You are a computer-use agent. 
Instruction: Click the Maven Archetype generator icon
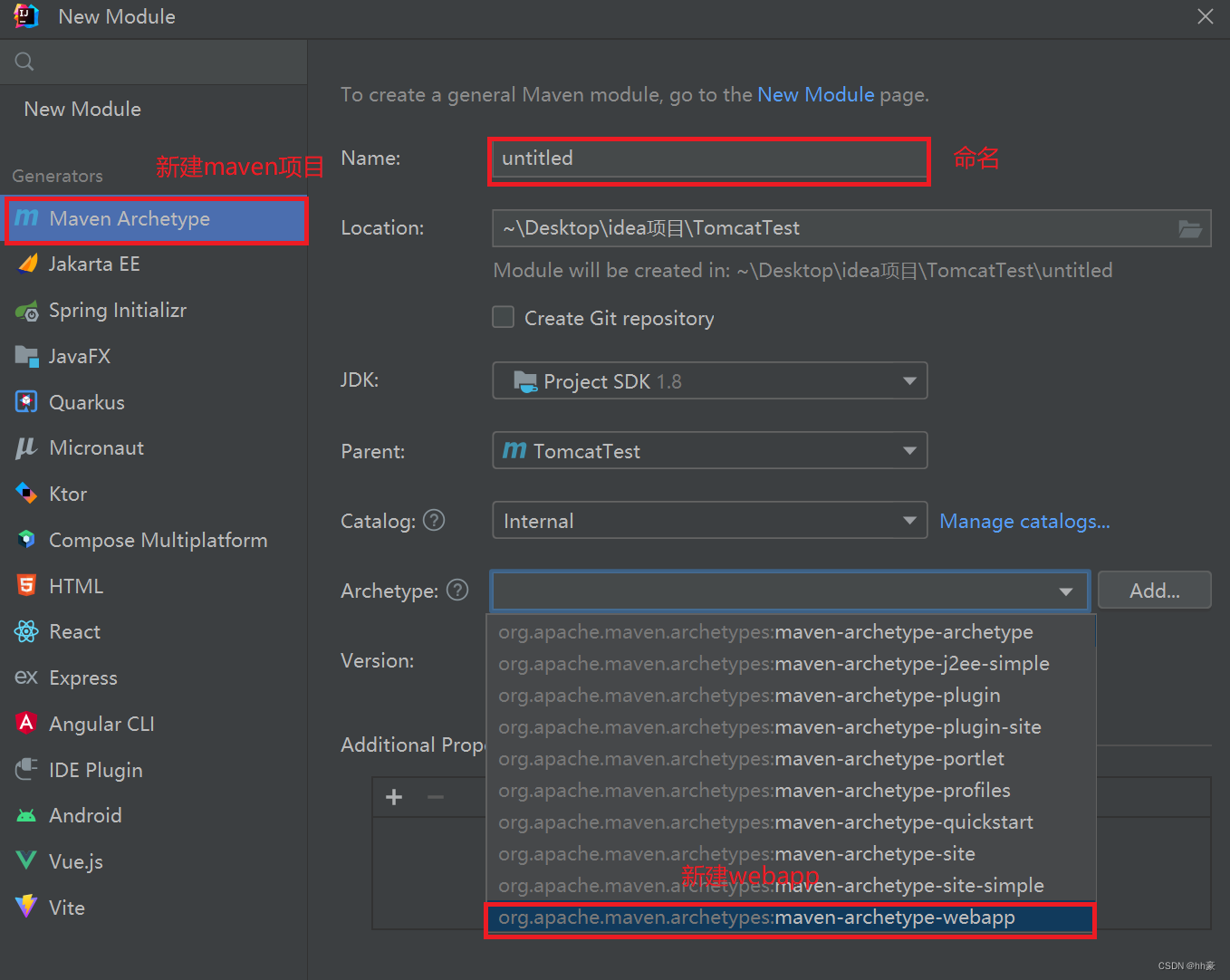click(27, 218)
